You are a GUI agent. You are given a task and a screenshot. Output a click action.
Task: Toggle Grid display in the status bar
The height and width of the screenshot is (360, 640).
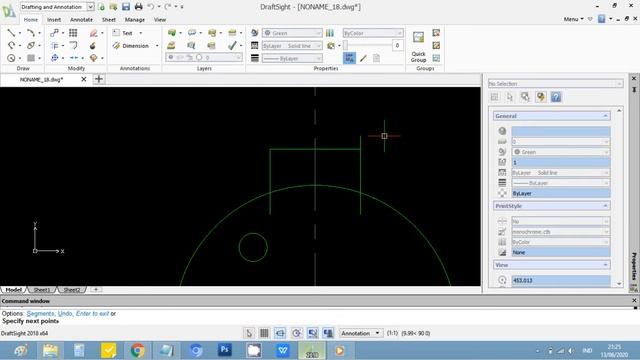pyautogui.click(x=264, y=333)
